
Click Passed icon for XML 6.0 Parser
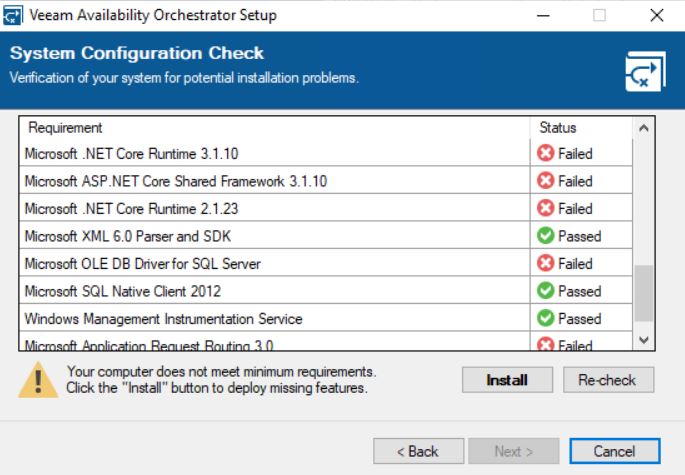coord(545,236)
